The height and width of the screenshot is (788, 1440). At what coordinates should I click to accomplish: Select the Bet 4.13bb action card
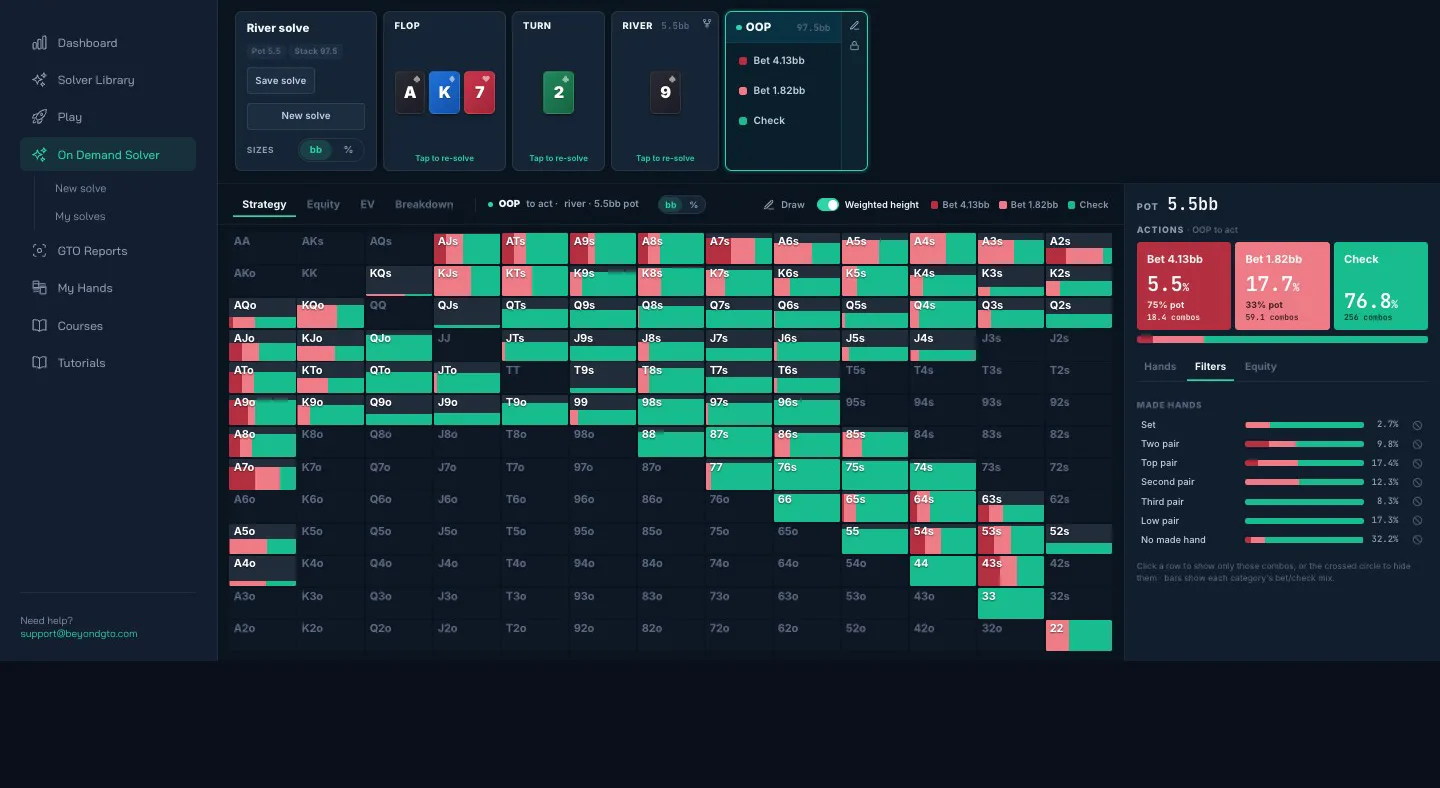coord(1183,286)
